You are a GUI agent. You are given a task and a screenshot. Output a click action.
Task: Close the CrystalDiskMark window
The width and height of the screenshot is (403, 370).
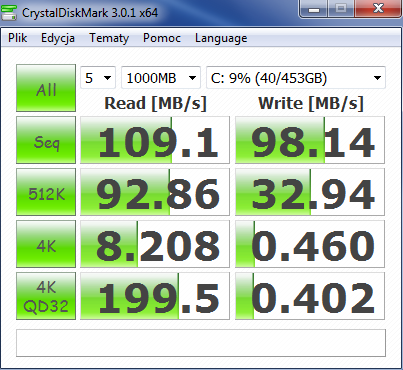point(378,8)
